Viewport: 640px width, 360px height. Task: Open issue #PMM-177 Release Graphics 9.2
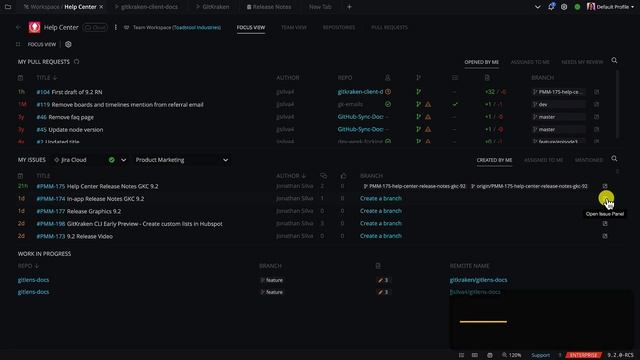point(79,211)
